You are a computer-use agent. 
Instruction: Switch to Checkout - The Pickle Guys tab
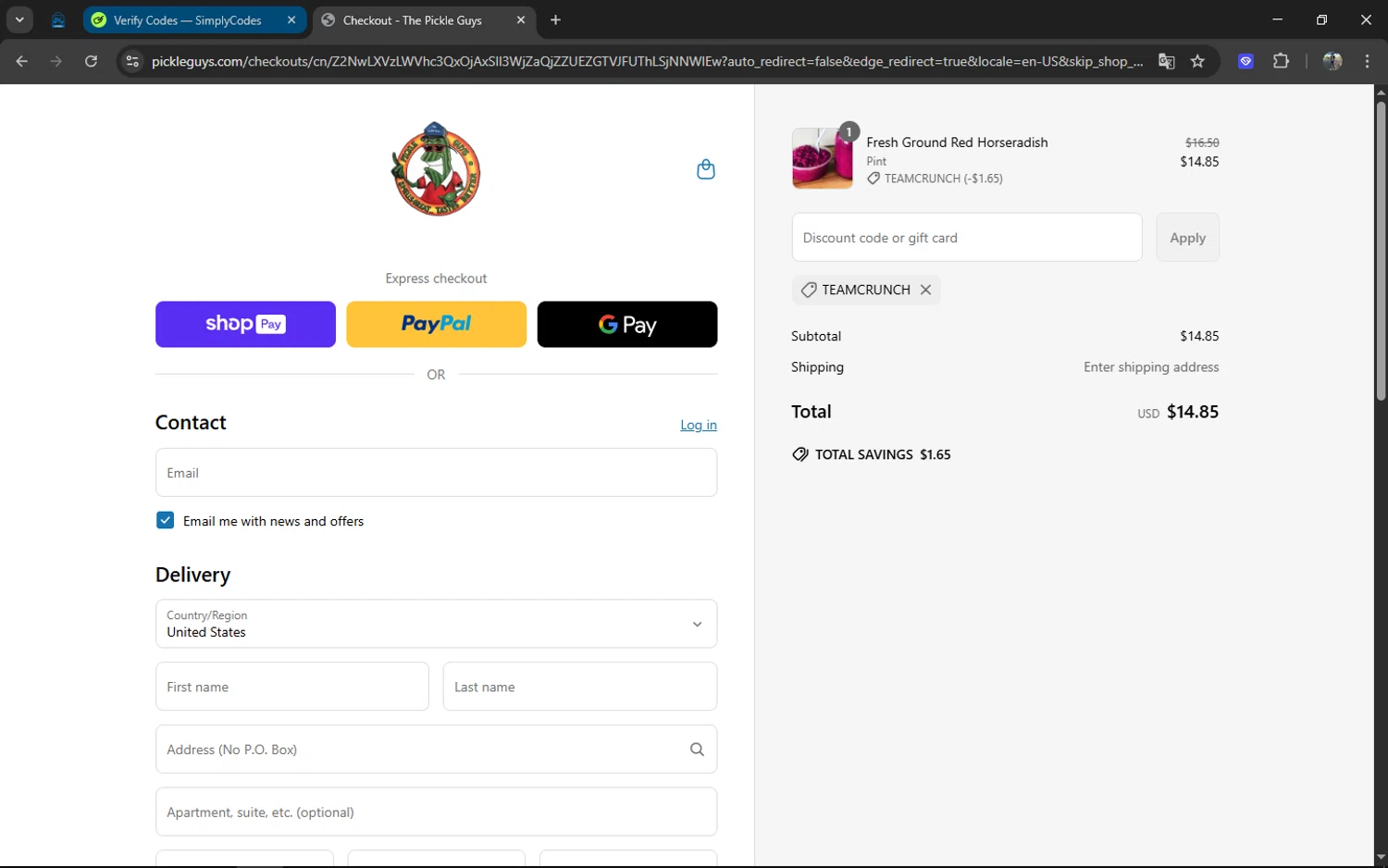pyautogui.click(x=424, y=20)
